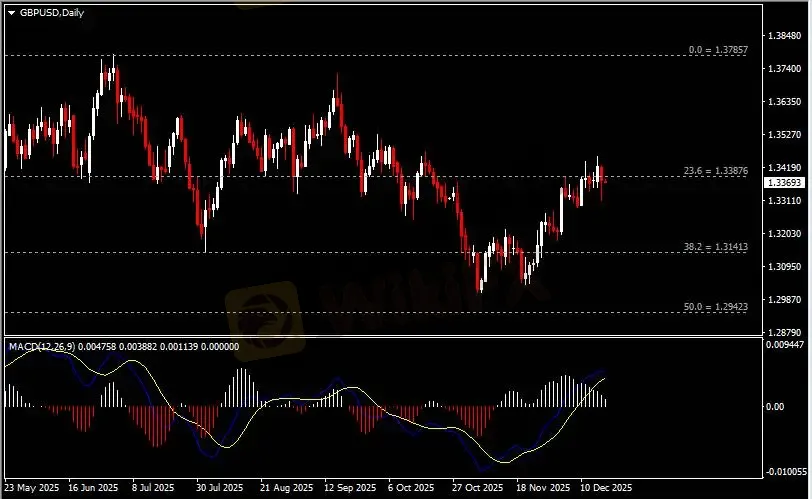Select the MACD(12,26,9) indicator label
Screen dimensions: 812x499
pyautogui.click(x=42, y=346)
